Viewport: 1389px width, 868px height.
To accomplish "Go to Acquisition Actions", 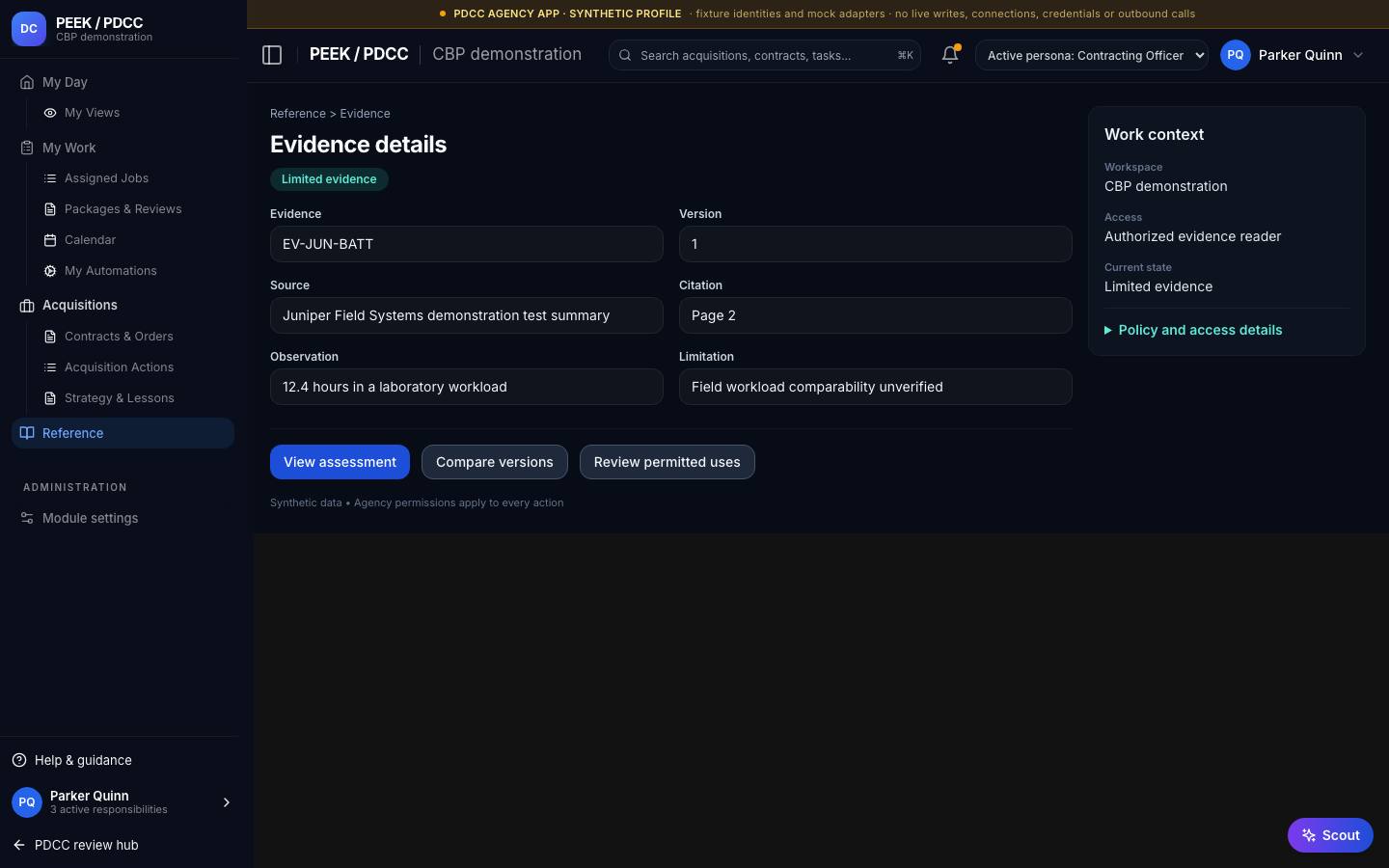I will click(x=119, y=367).
